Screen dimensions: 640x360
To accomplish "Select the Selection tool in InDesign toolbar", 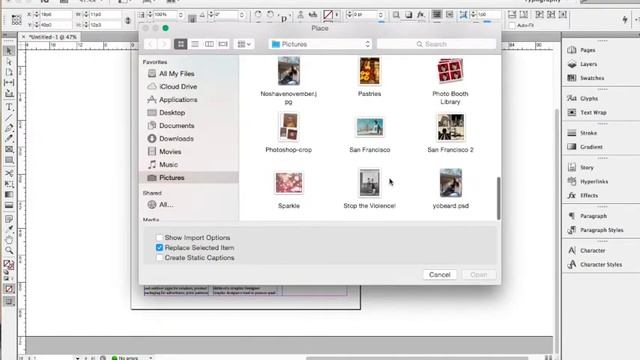I will [9, 51].
